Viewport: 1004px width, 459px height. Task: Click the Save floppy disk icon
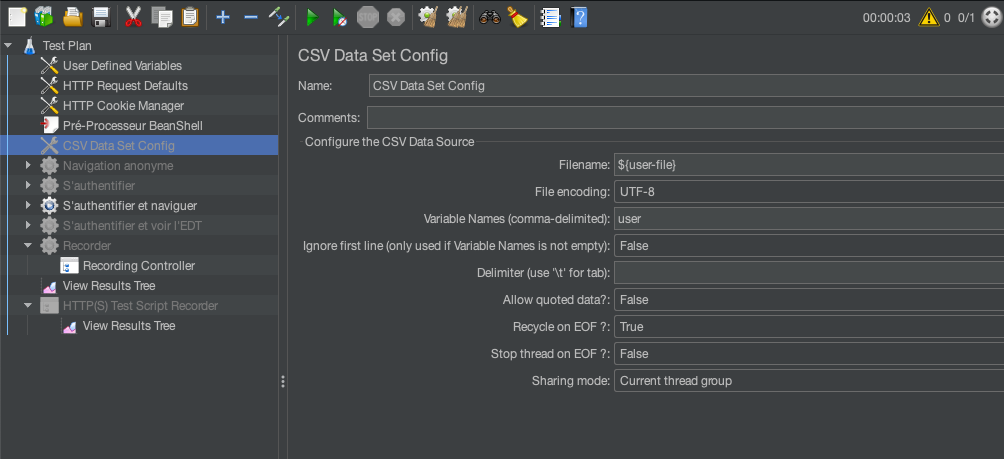(x=100, y=17)
